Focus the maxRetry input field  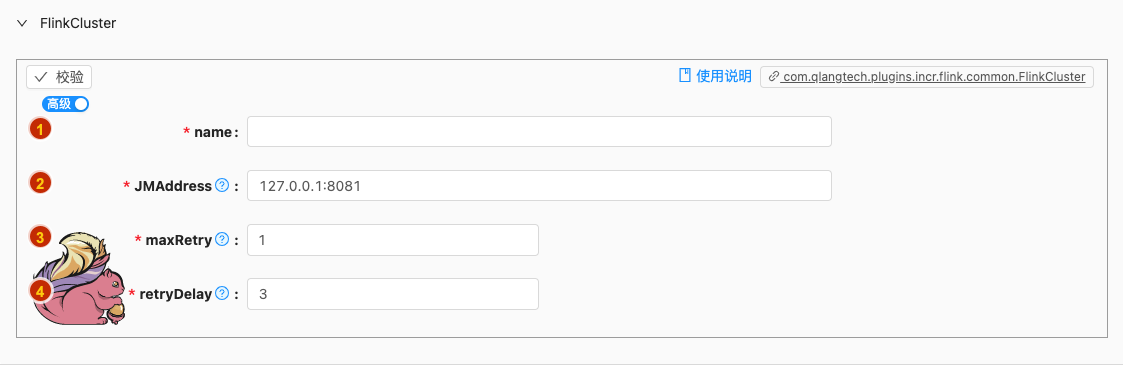[x=393, y=240]
